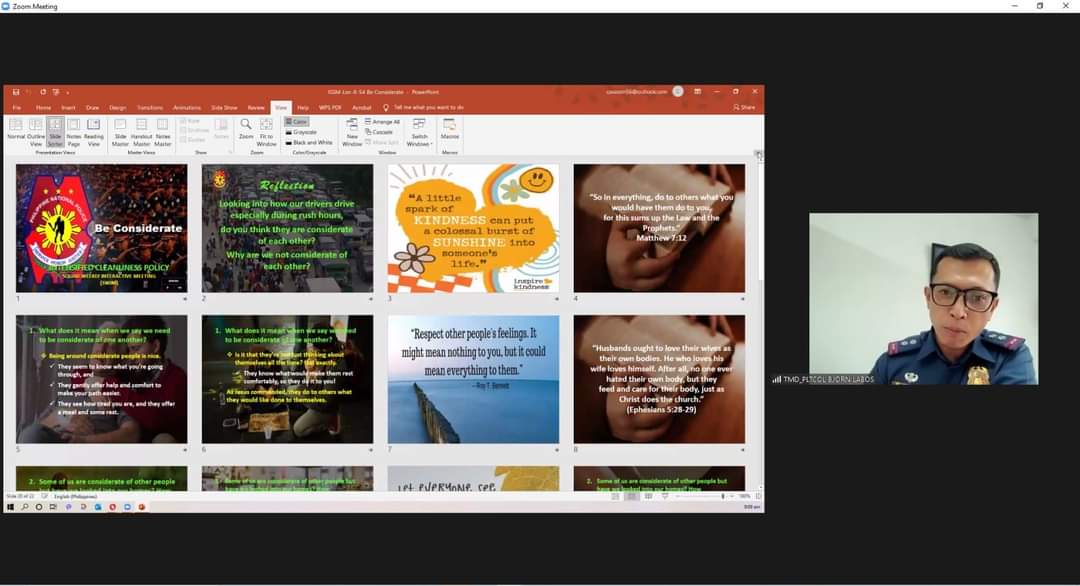Open Windows taskbar search
The height and width of the screenshot is (586, 1080).
tap(25, 507)
